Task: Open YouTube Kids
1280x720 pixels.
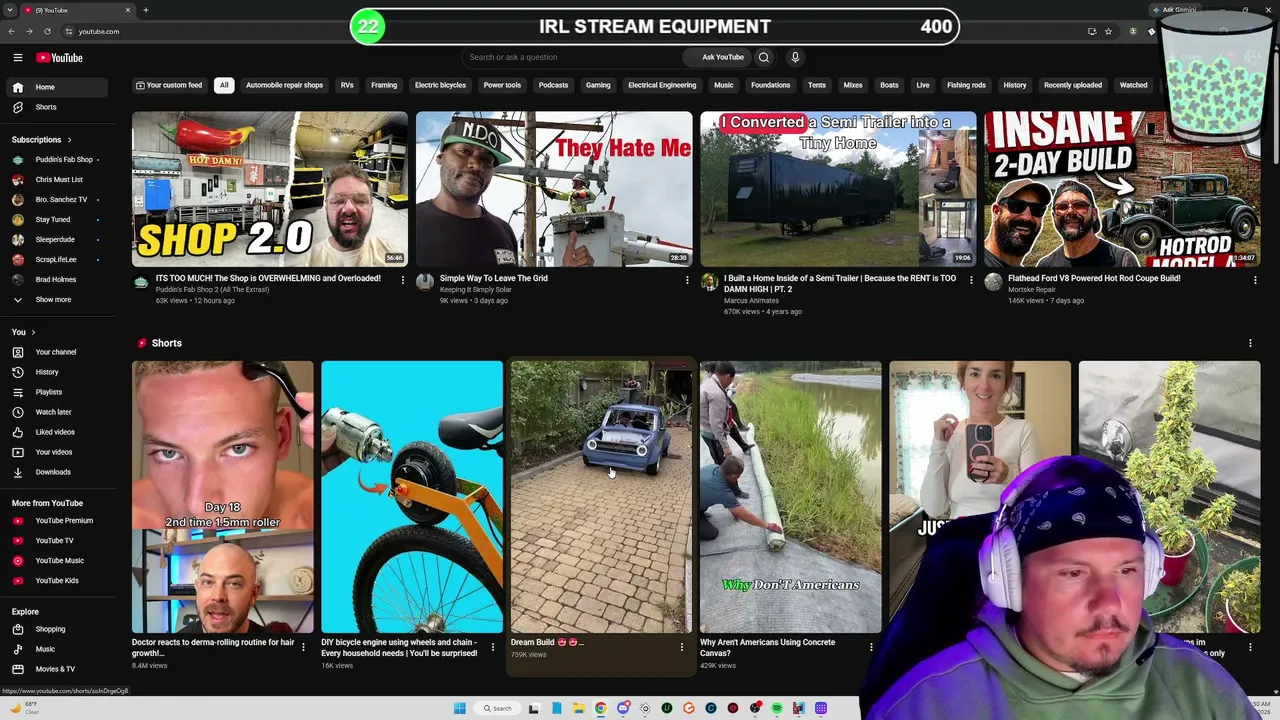Action: (x=56, y=580)
